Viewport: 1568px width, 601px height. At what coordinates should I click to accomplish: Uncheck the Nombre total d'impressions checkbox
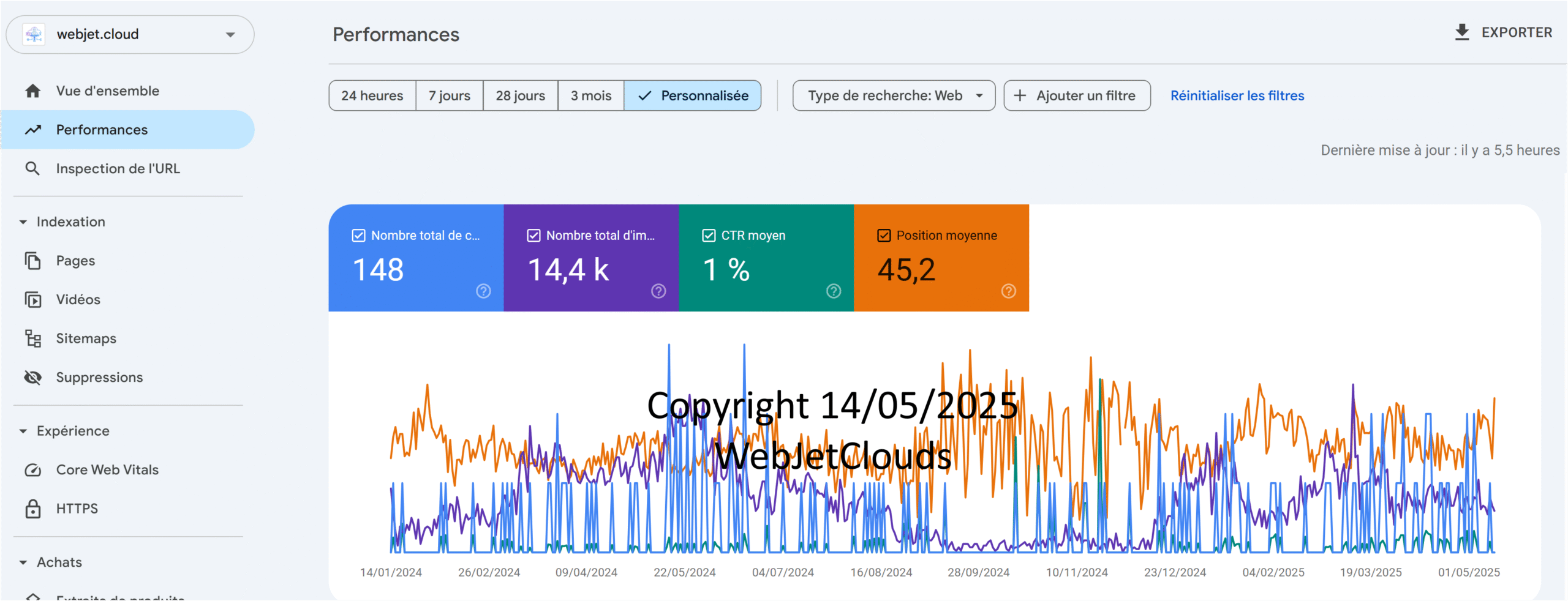[x=534, y=236]
